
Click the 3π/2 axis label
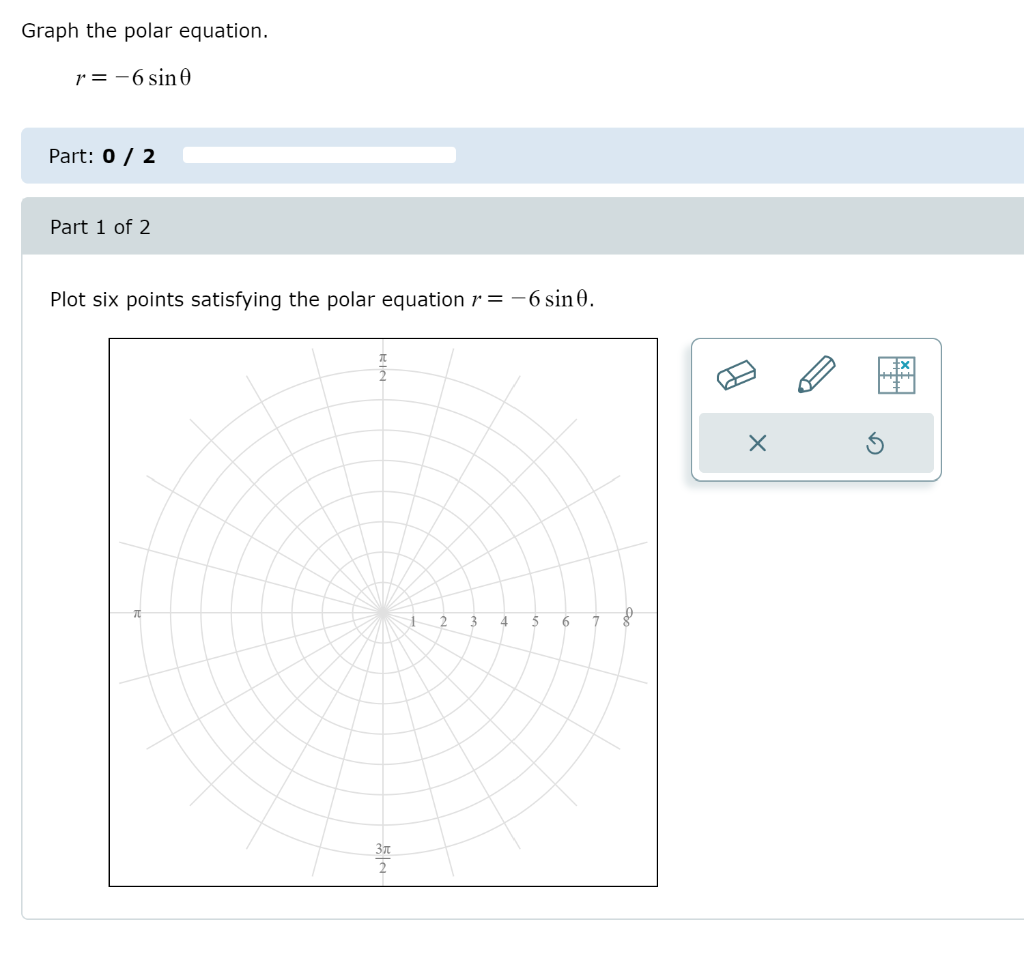[381, 858]
